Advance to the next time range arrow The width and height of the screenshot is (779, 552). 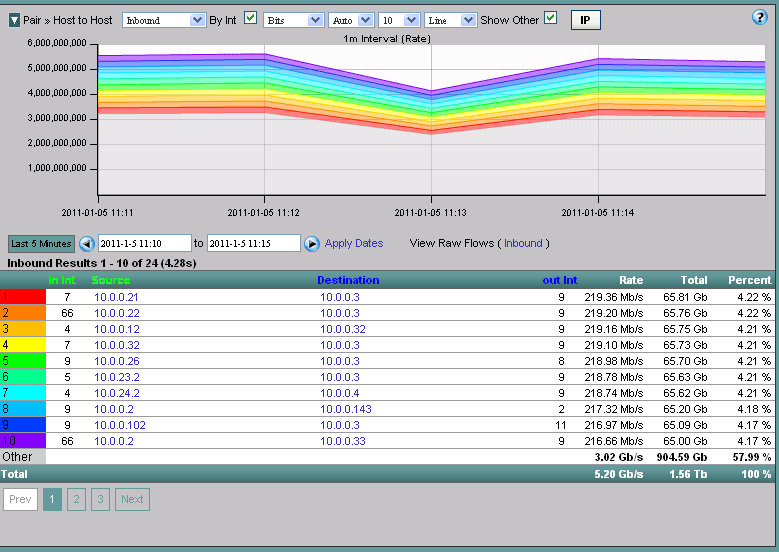click(x=312, y=243)
